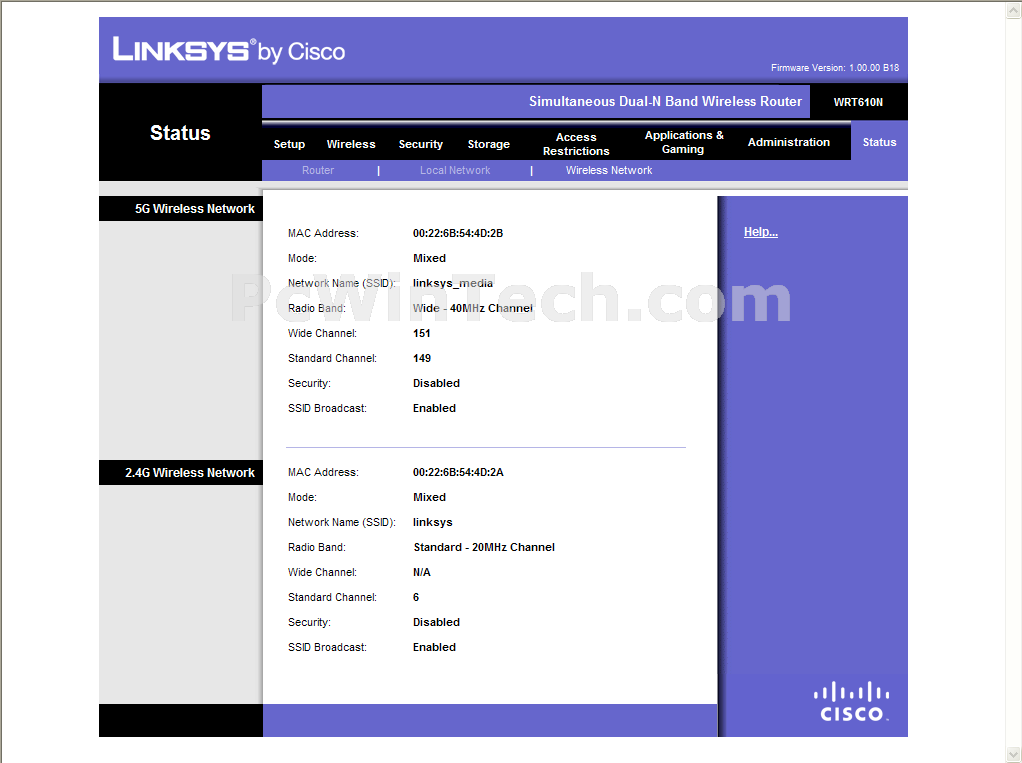
Task: Select the Applications & Gaming tab
Action: pyautogui.click(x=684, y=142)
